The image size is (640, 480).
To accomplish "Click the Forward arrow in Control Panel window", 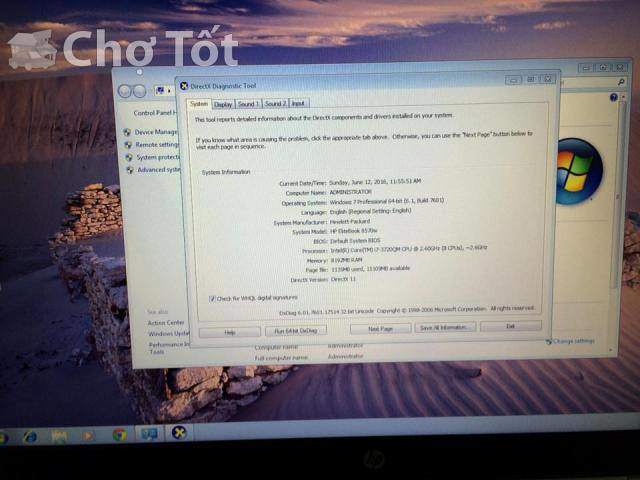I will point(140,91).
